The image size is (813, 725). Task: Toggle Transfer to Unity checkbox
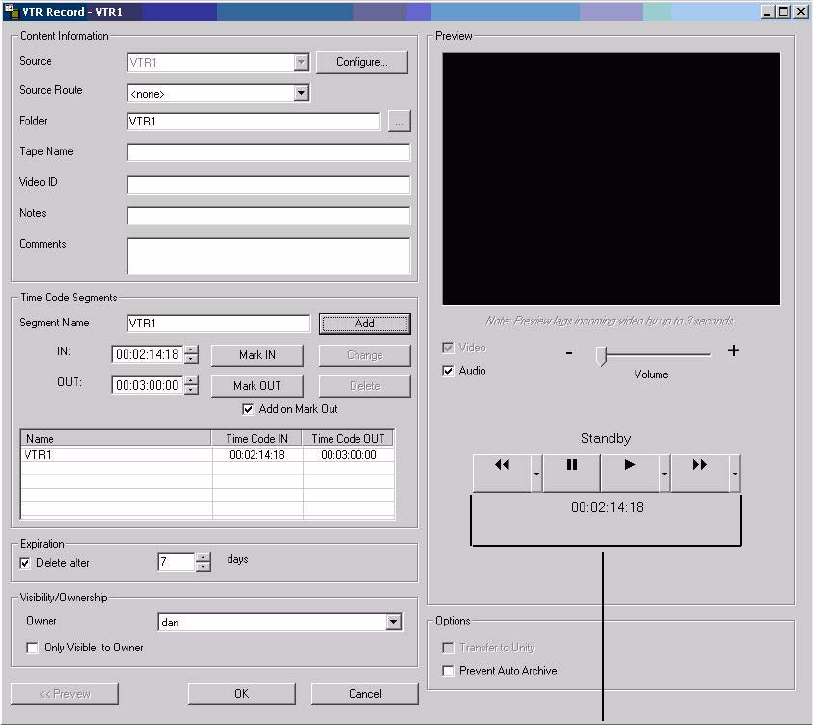(448, 648)
